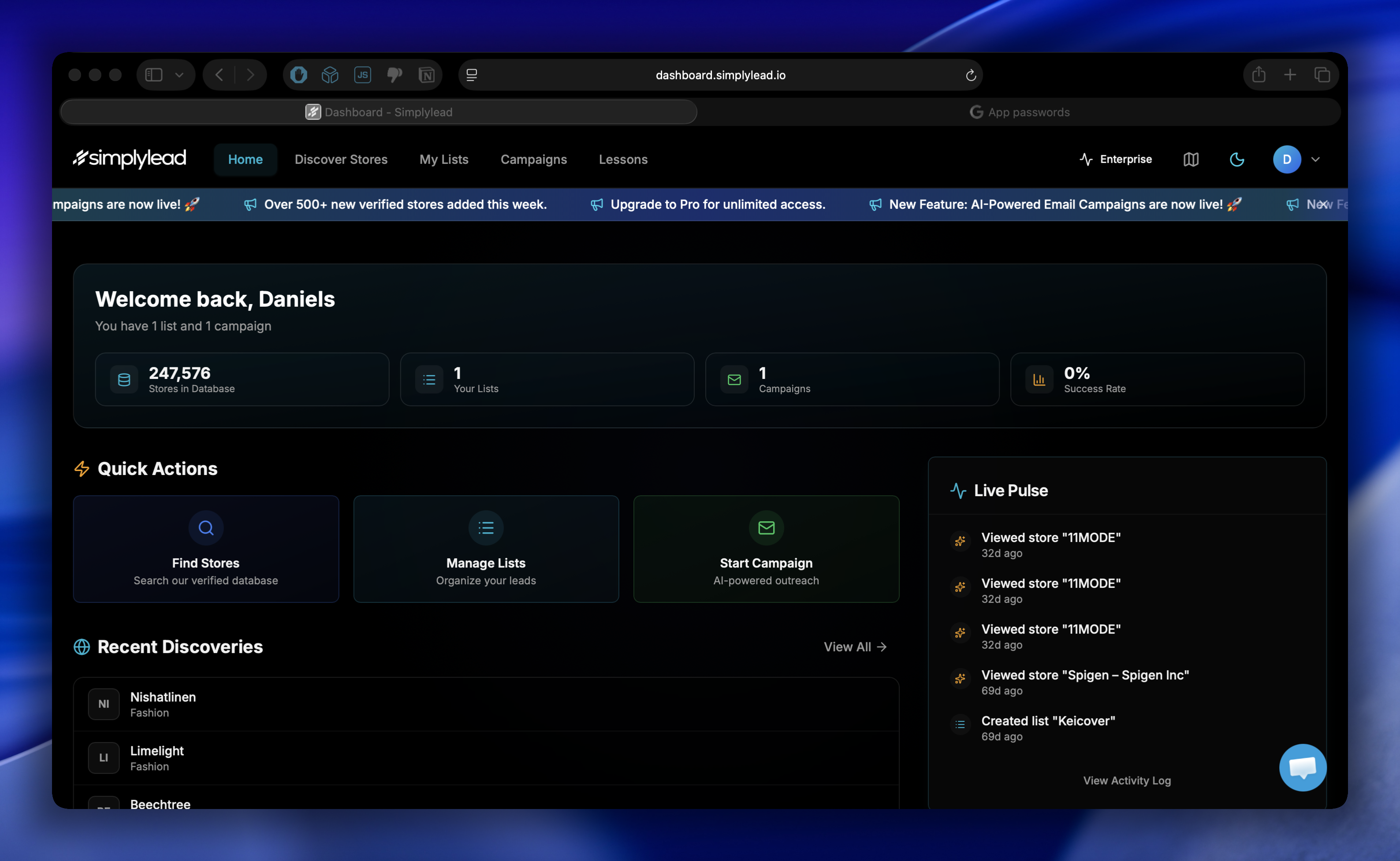Click the Enterprise plan badge
Viewport: 1400px width, 861px height.
(x=1115, y=160)
